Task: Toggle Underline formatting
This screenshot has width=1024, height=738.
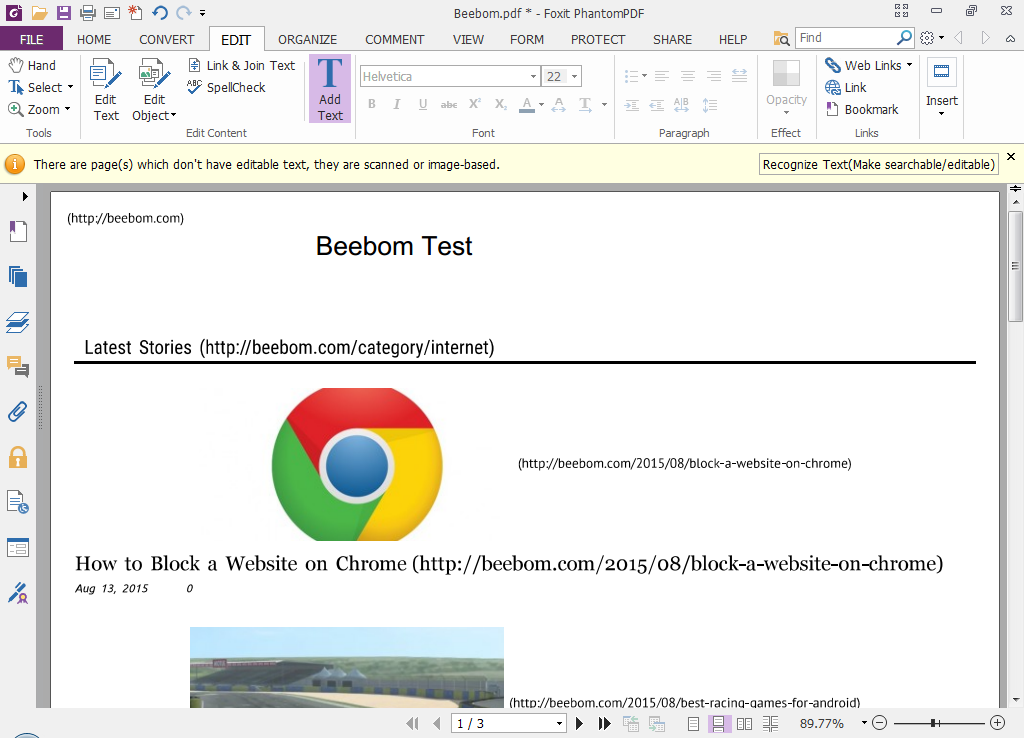Action: tap(423, 104)
